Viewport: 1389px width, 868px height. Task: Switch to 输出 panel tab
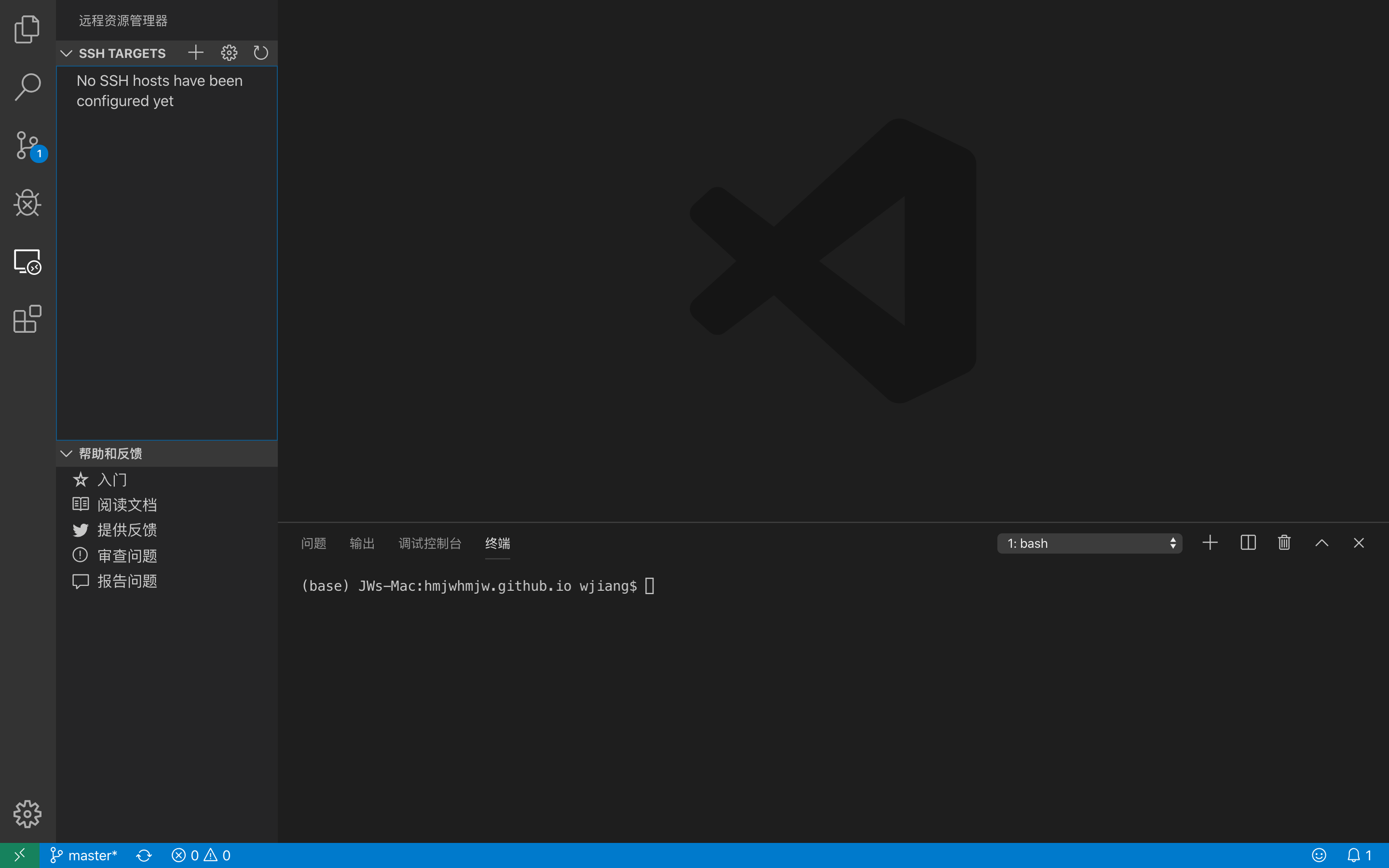pyautogui.click(x=362, y=543)
